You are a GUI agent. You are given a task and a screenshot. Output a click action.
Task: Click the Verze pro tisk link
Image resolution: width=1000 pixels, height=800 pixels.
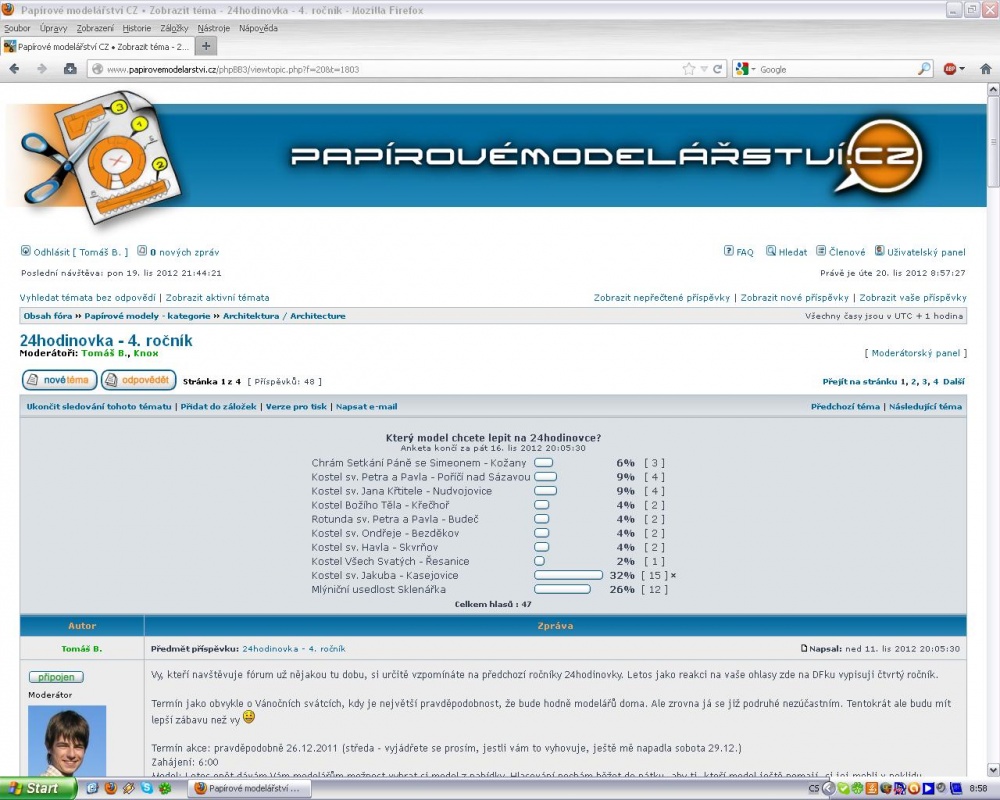click(x=296, y=406)
